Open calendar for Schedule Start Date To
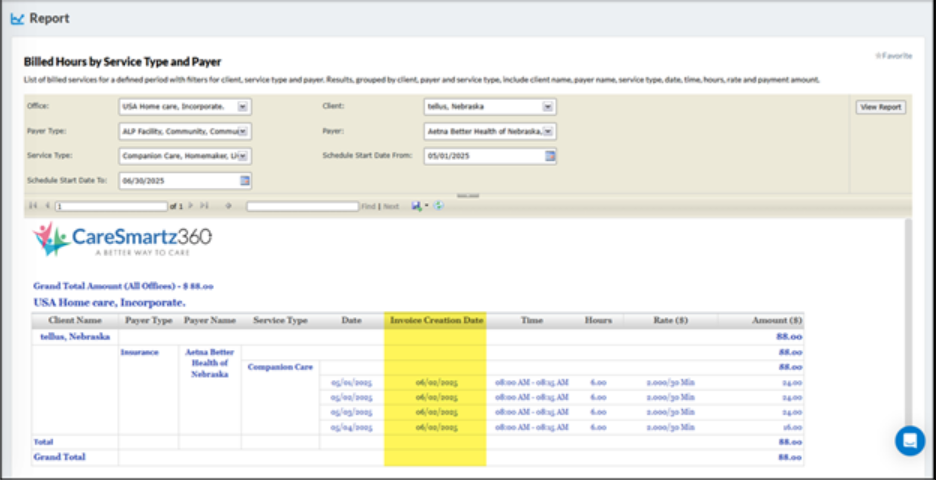 [245, 180]
